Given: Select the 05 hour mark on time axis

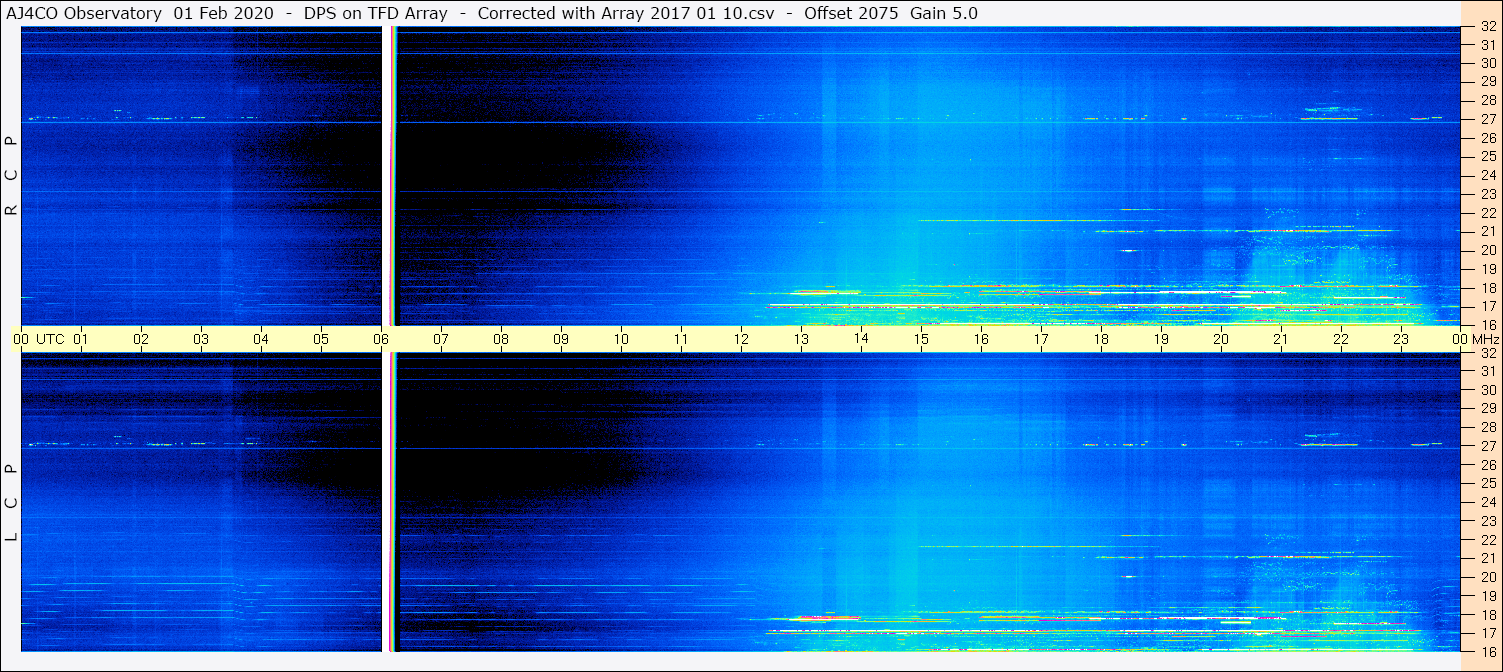Looking at the screenshot, I should click(x=321, y=339).
